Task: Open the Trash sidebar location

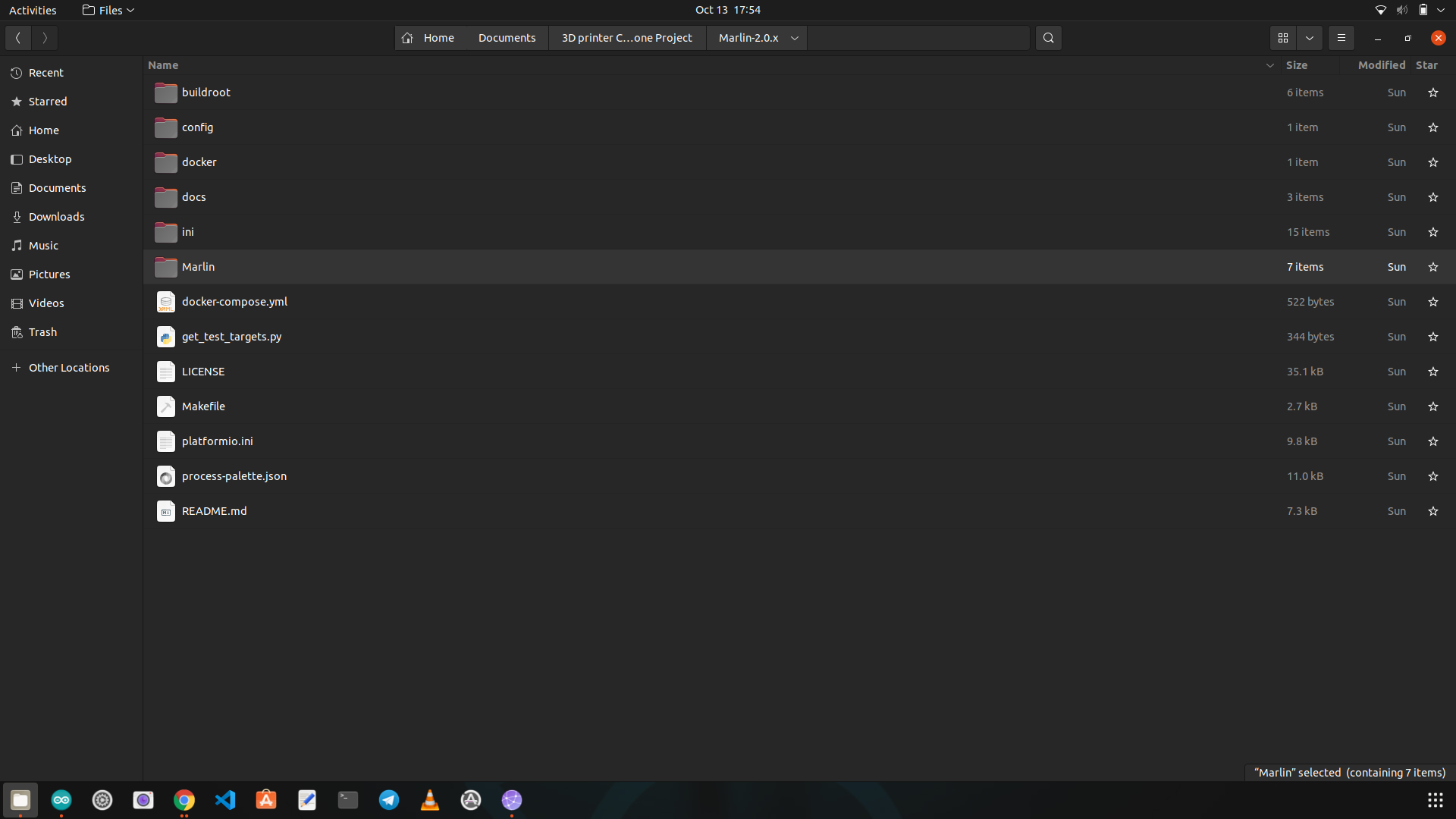Action: coord(42,332)
